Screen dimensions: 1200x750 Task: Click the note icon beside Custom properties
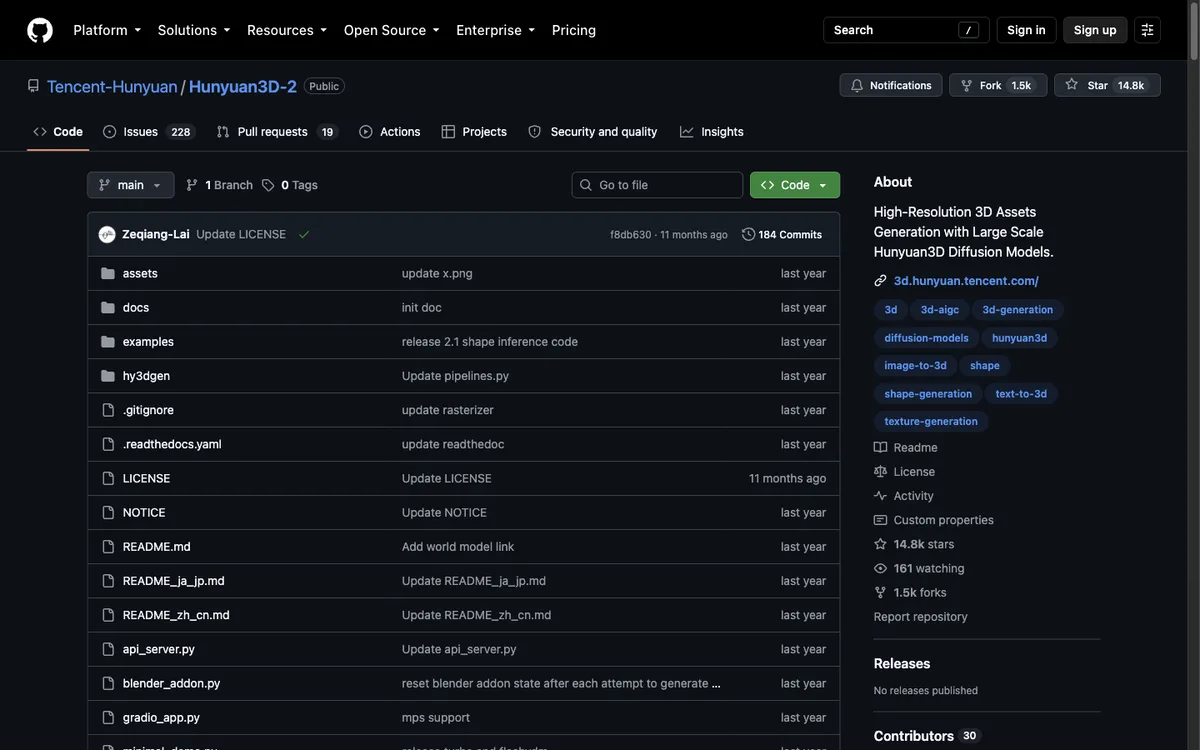pyautogui.click(x=880, y=520)
